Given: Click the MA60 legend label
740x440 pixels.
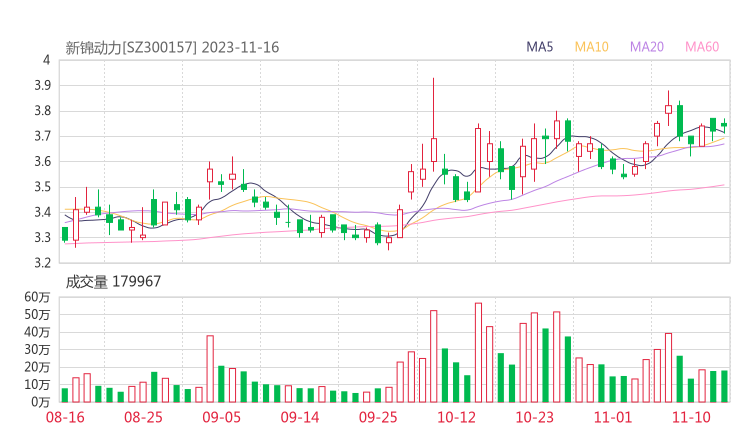Looking at the screenshot, I should [702, 47].
